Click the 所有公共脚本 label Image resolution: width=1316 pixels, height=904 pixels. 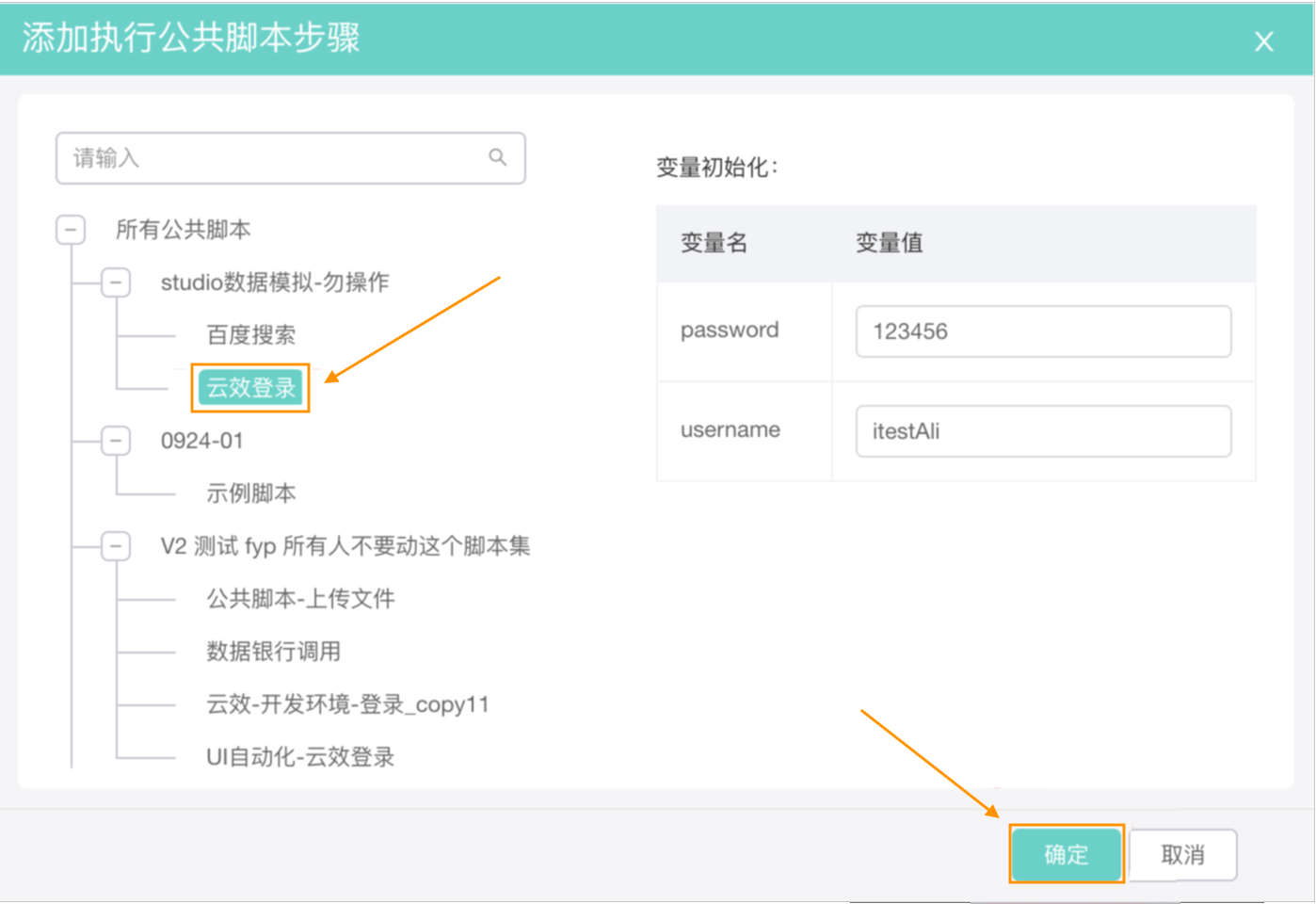tap(183, 230)
